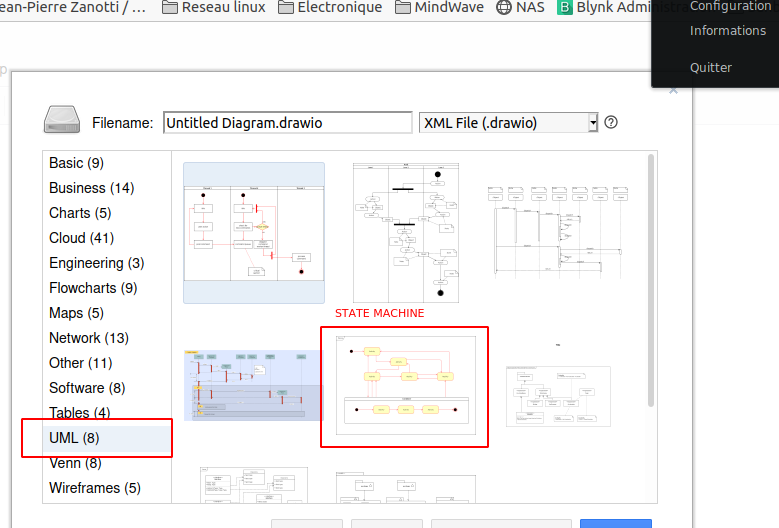Open the Network templates category

click(x=88, y=338)
